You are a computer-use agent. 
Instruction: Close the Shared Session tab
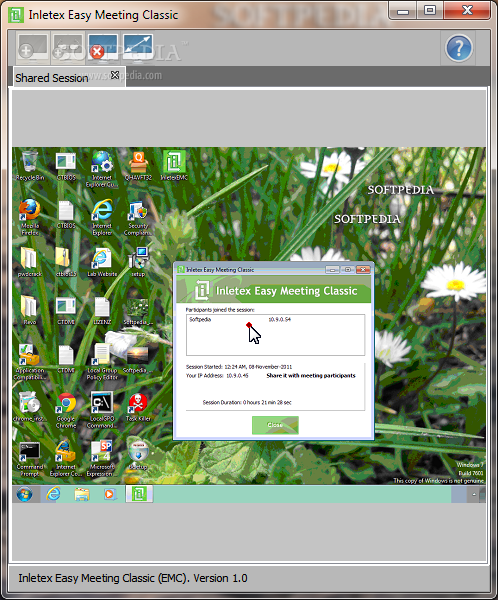pos(115,75)
